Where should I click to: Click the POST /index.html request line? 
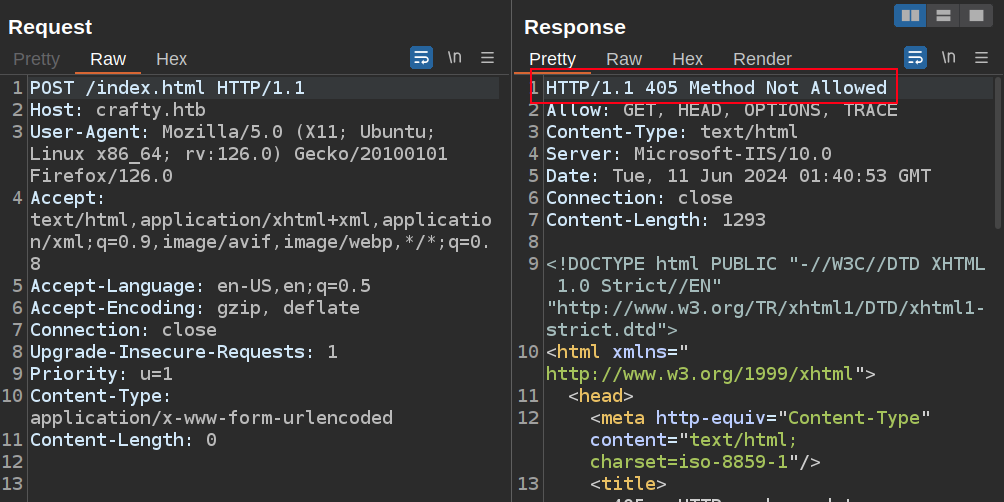pyautogui.click(x=167, y=88)
